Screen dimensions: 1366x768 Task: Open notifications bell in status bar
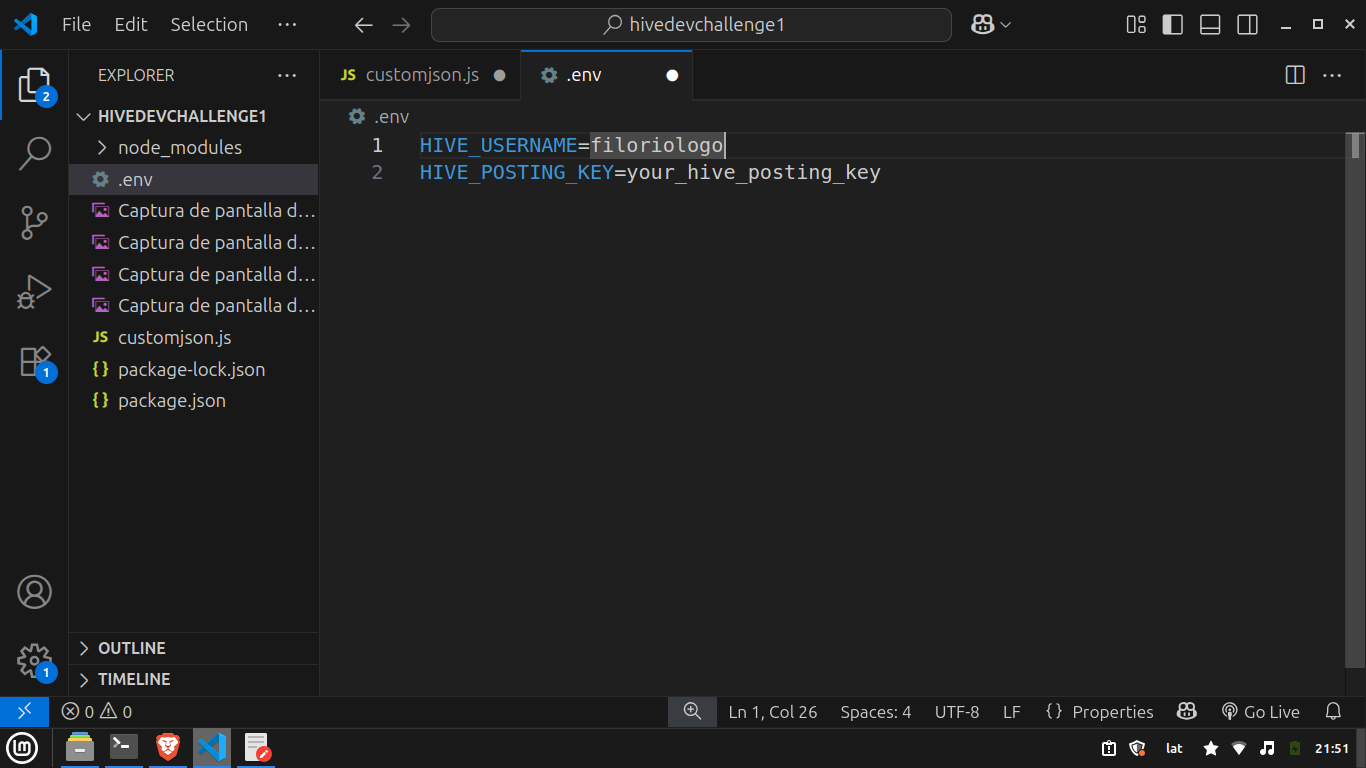pyautogui.click(x=1332, y=712)
